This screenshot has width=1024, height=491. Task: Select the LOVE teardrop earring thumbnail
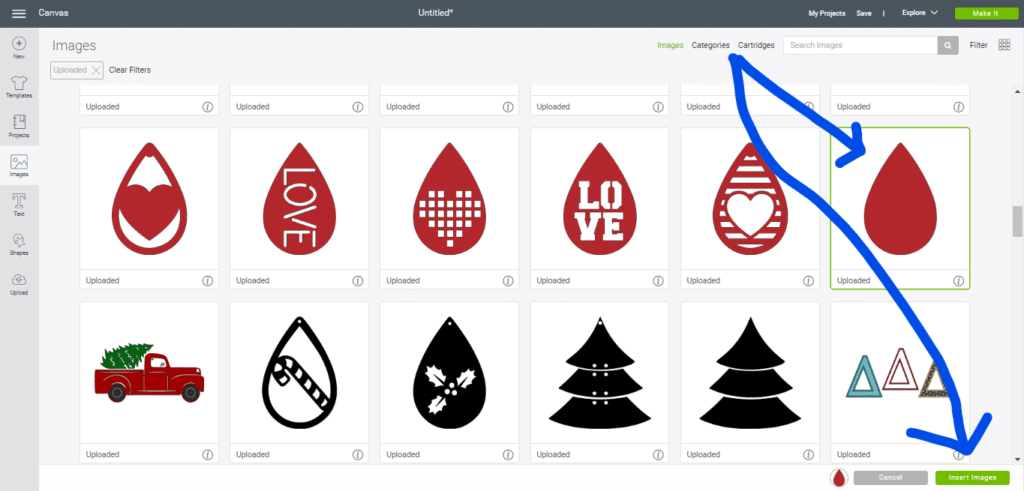299,198
